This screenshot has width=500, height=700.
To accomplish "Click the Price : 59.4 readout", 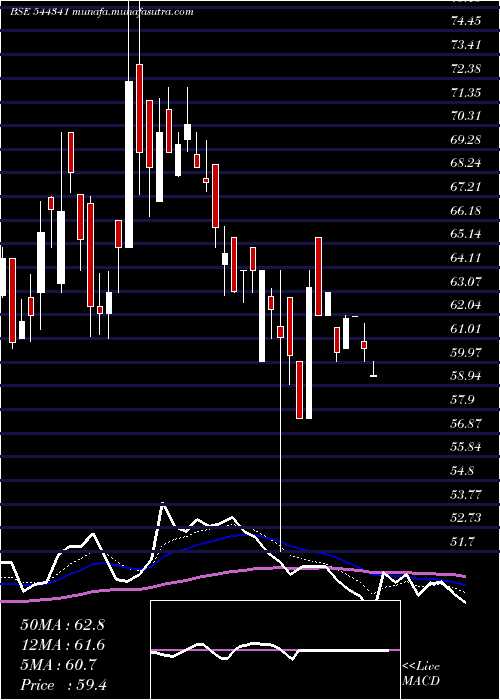I will point(63,685).
